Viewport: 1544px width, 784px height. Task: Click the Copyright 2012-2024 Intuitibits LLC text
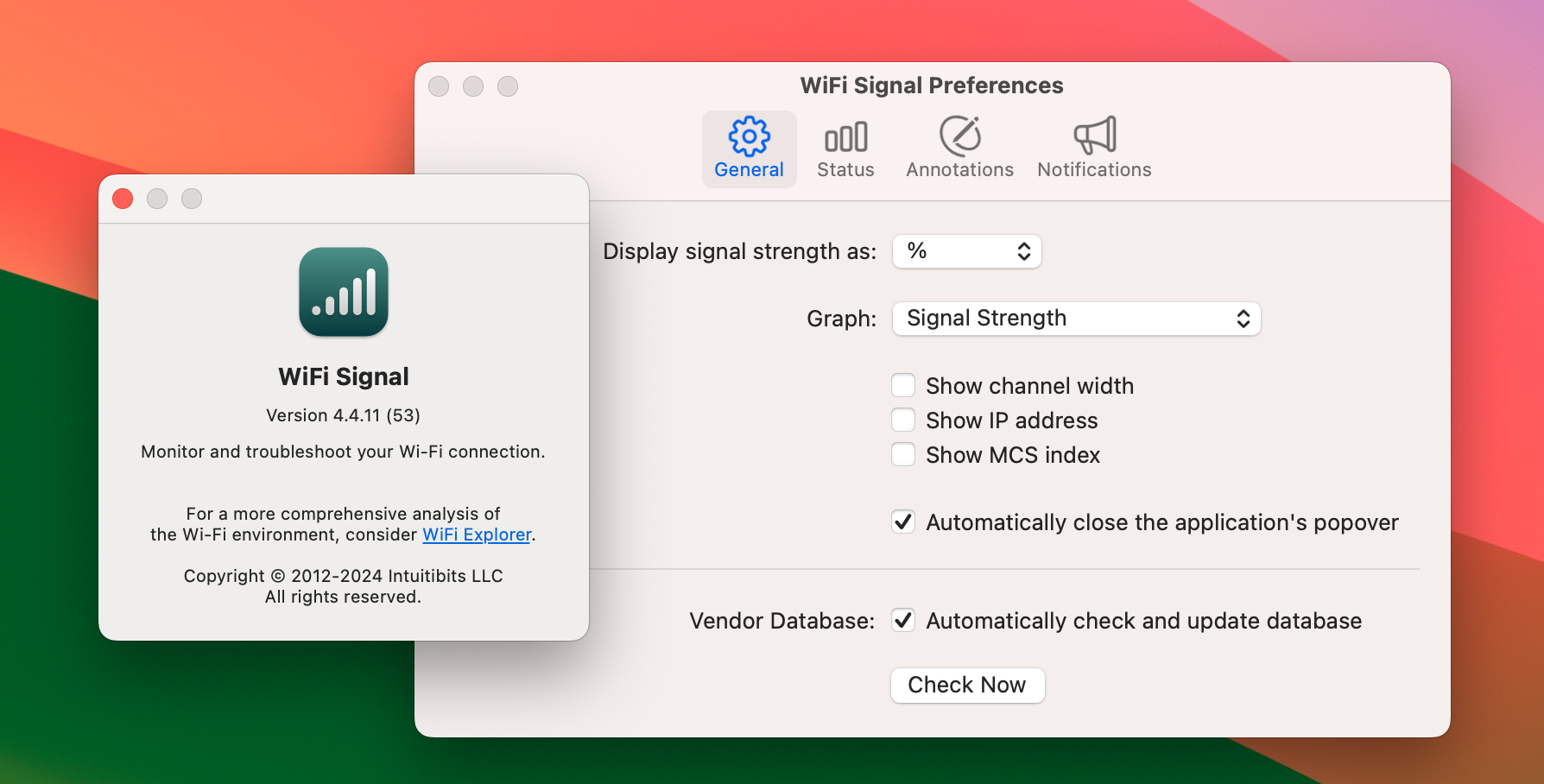[344, 576]
